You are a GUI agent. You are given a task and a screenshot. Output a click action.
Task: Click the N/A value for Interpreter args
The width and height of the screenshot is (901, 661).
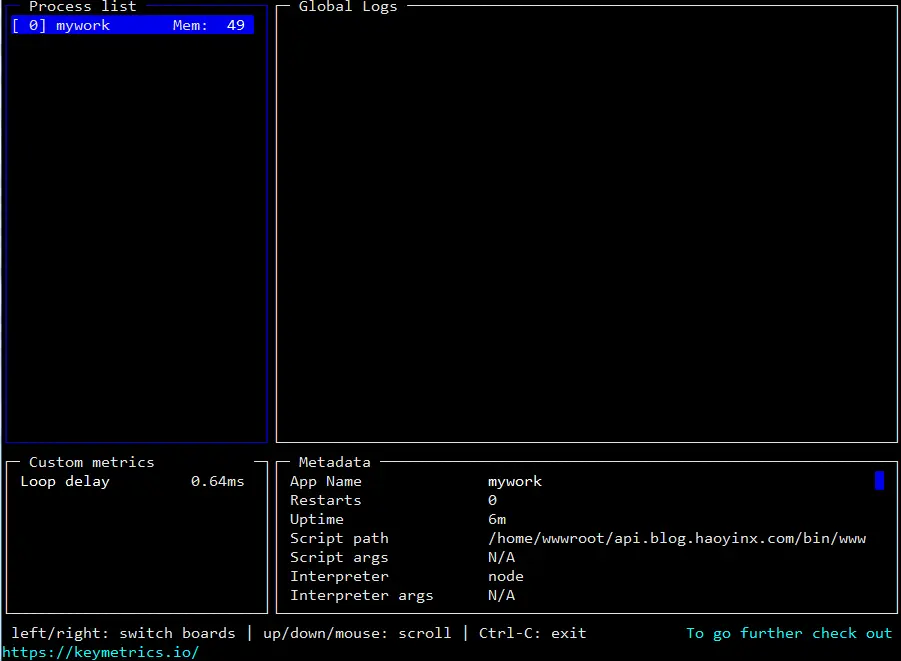pyautogui.click(x=502, y=595)
